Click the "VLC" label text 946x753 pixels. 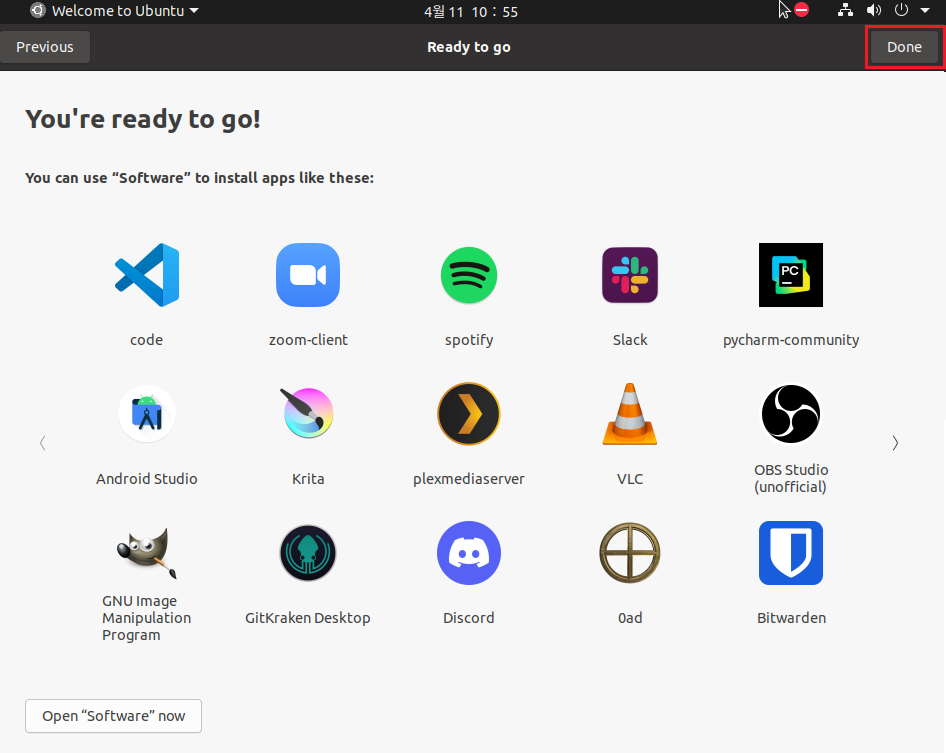pyautogui.click(x=630, y=478)
